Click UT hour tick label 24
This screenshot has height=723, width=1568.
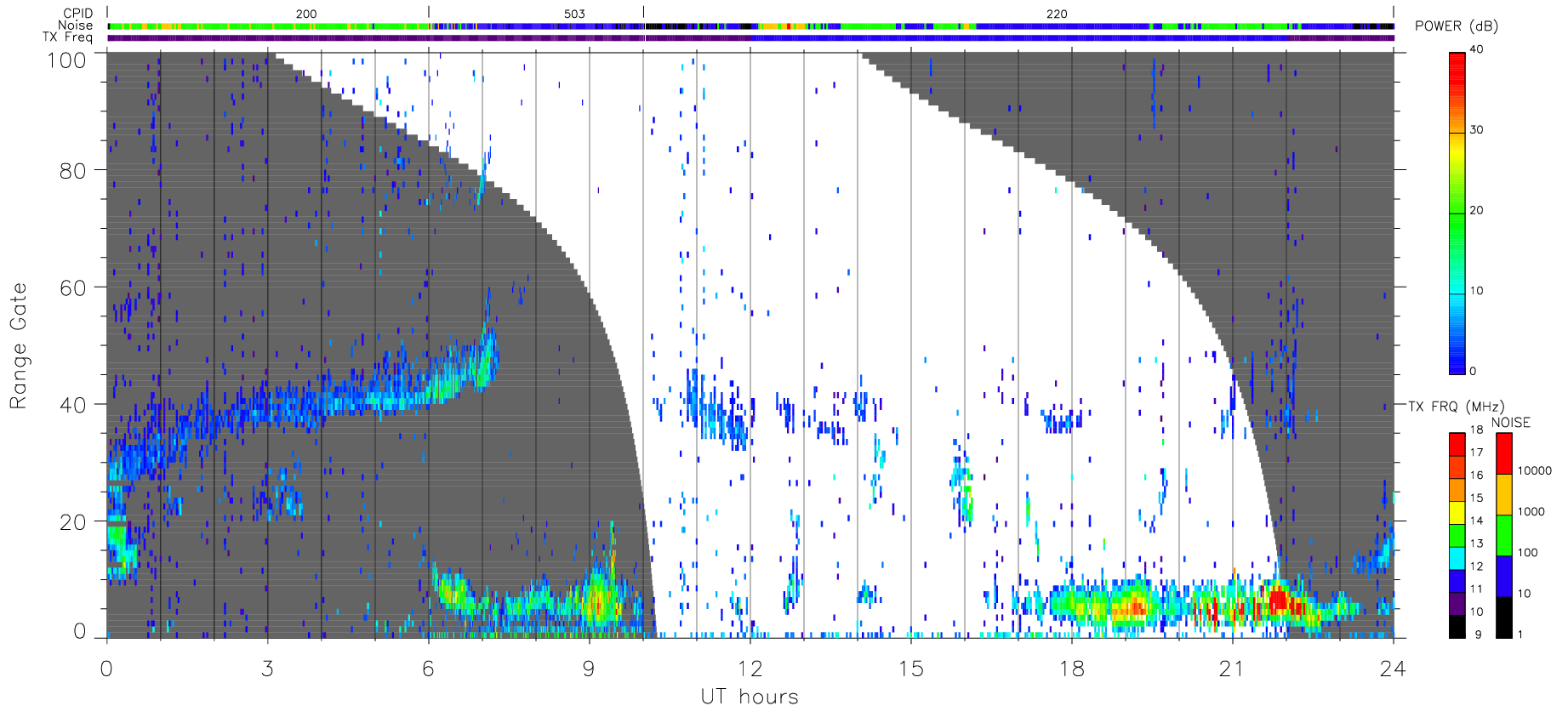1393,669
